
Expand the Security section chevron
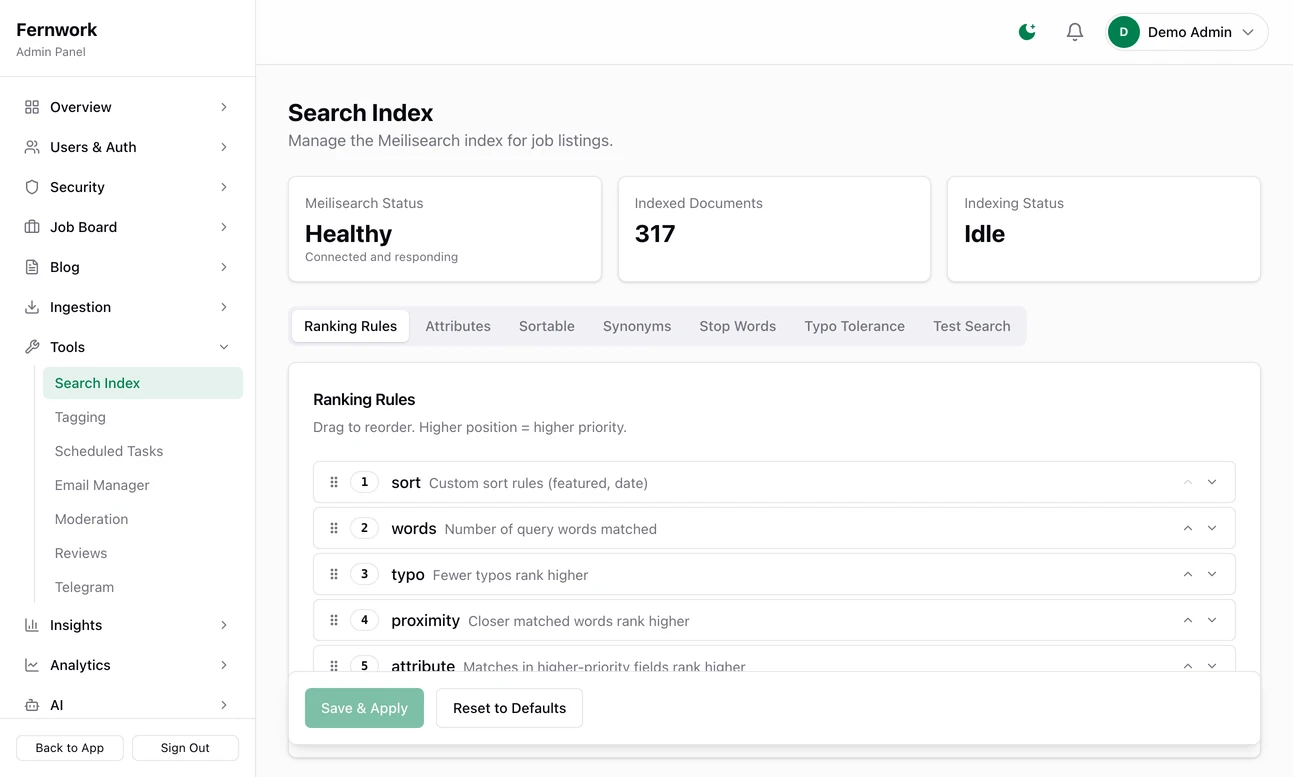tap(224, 187)
